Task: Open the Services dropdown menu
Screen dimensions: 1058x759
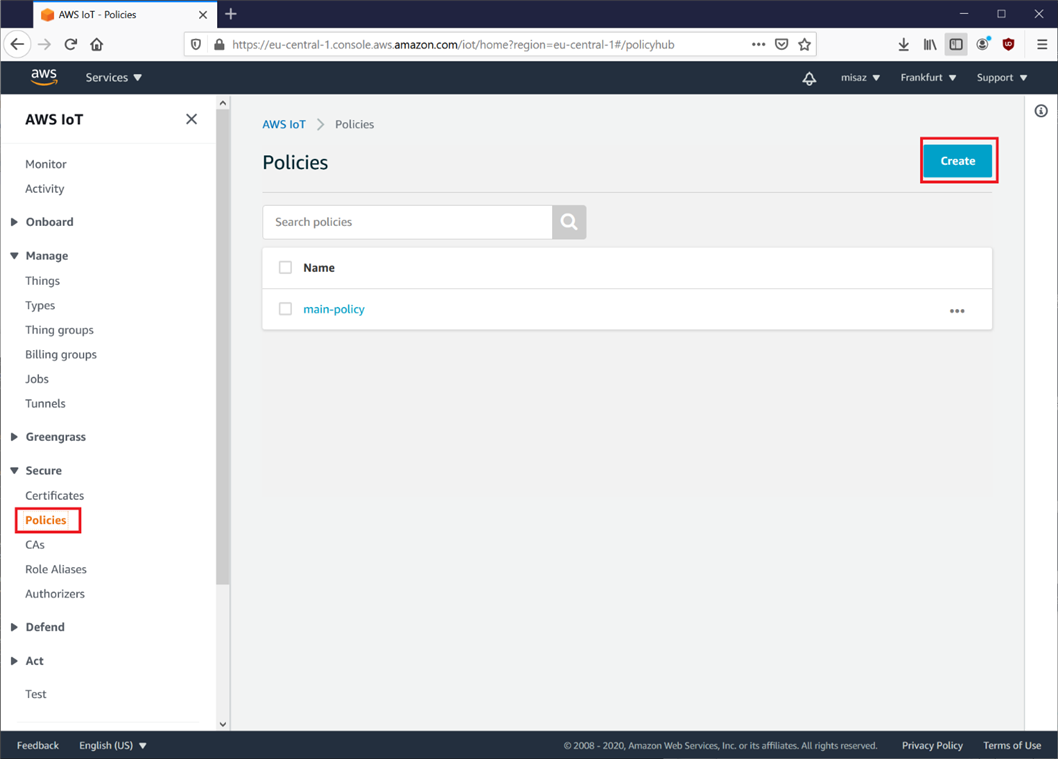Action: click(x=113, y=78)
